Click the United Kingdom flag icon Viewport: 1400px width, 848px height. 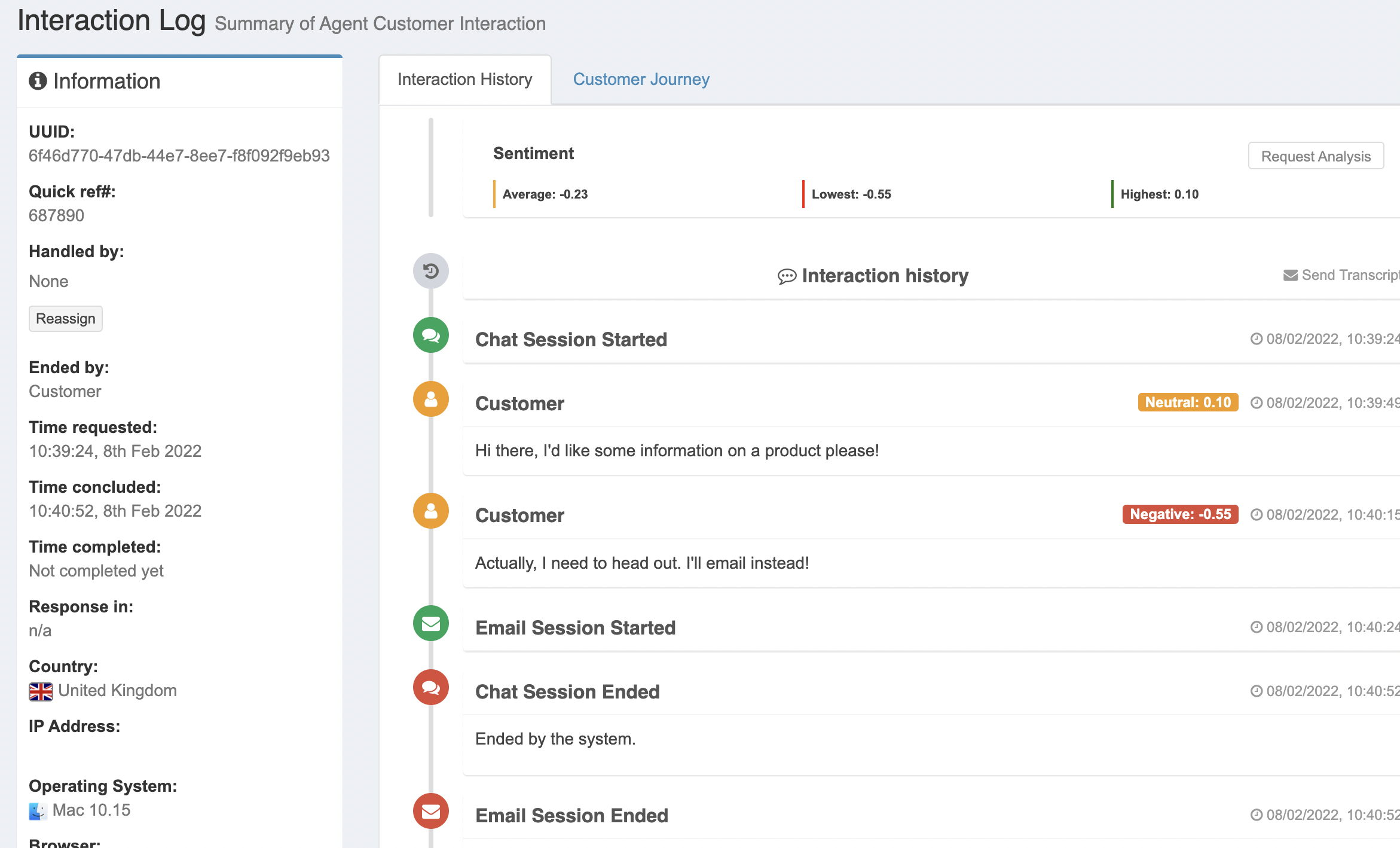pos(41,691)
